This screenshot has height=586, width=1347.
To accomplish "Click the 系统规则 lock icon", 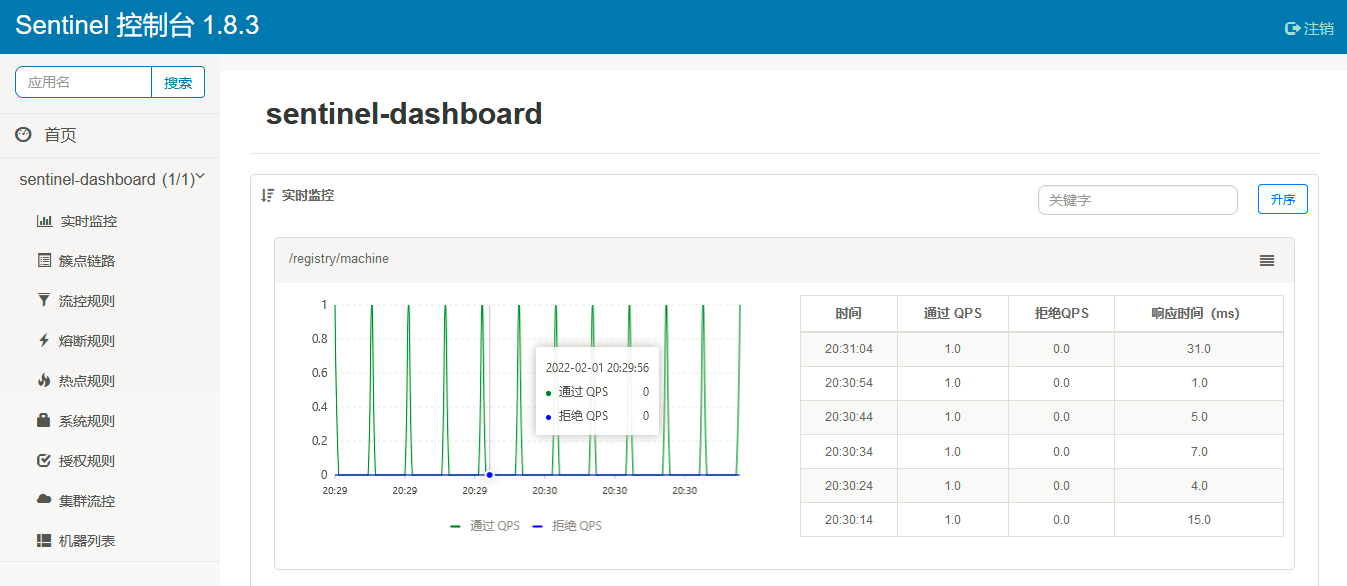I will click(44, 420).
